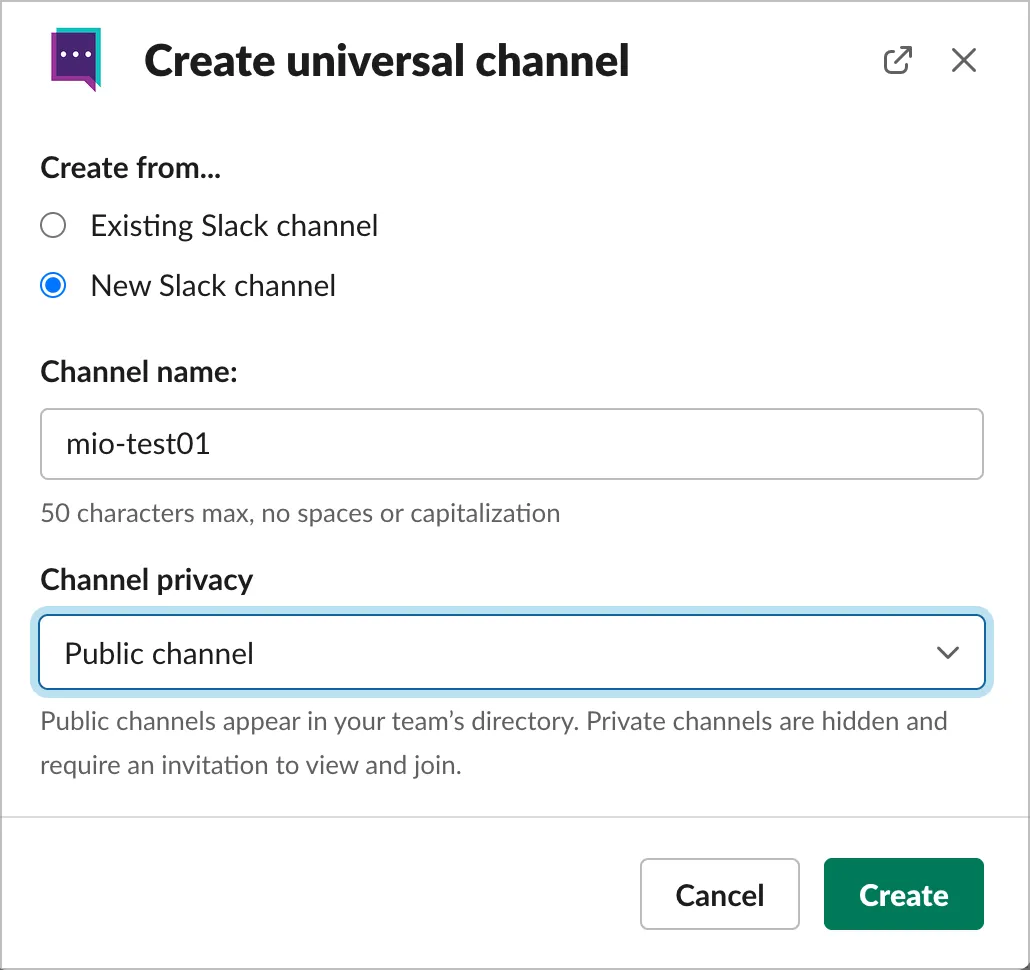This screenshot has width=1030, height=970.
Task: Click the Mio app logo icon
Action: point(76,60)
